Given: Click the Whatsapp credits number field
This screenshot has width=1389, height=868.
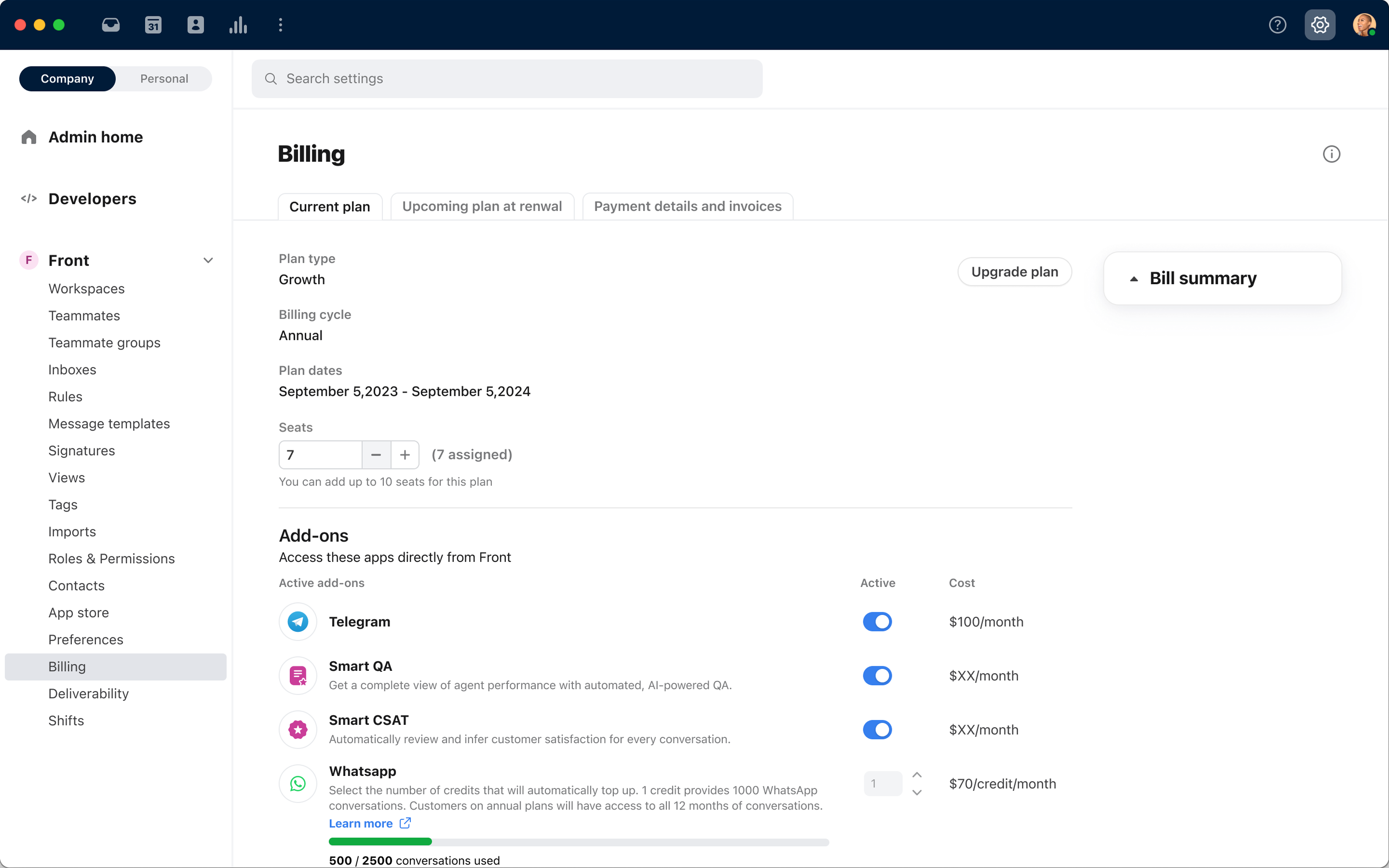Looking at the screenshot, I should [883, 784].
